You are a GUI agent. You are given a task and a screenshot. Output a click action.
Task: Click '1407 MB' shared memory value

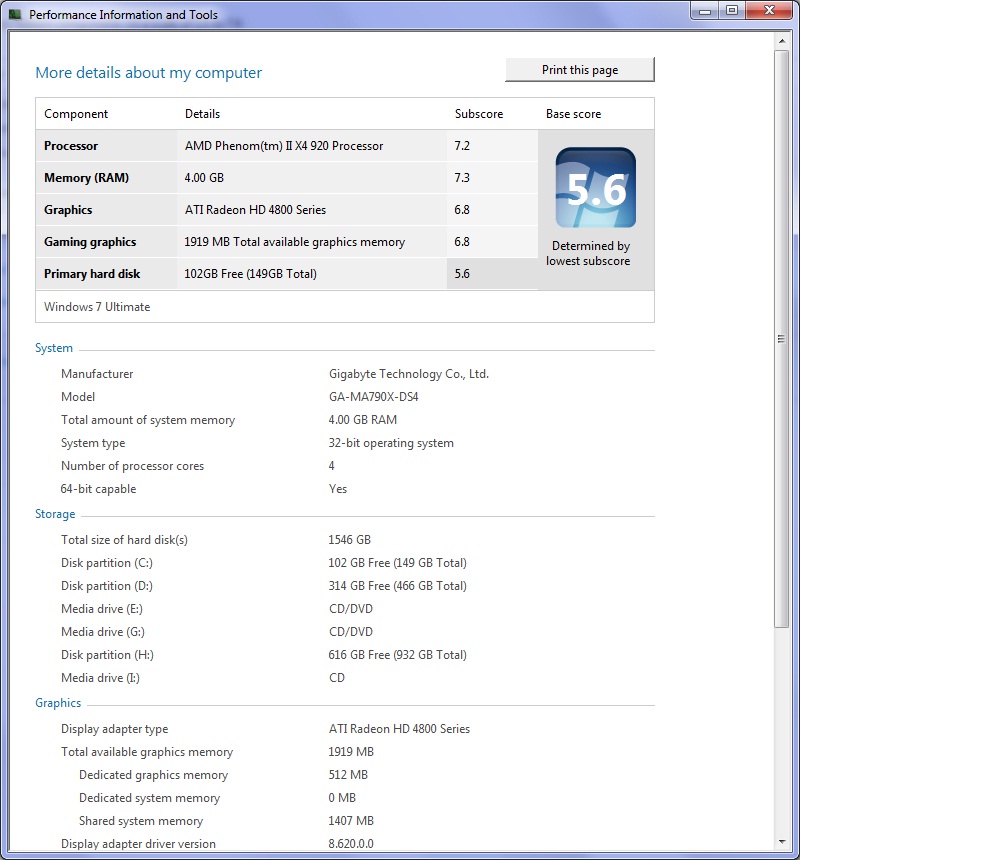(x=351, y=821)
